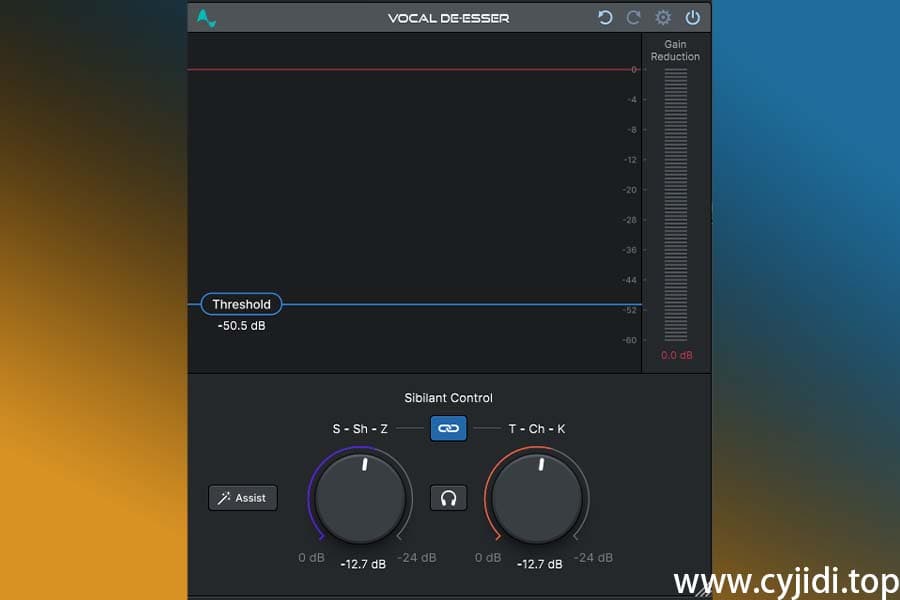Click the Sibilant Control heading
The image size is (900, 600).
[x=448, y=398]
